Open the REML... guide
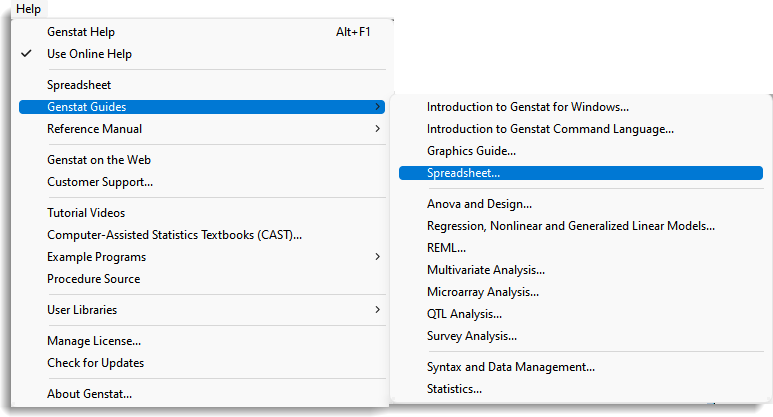 (x=581, y=248)
